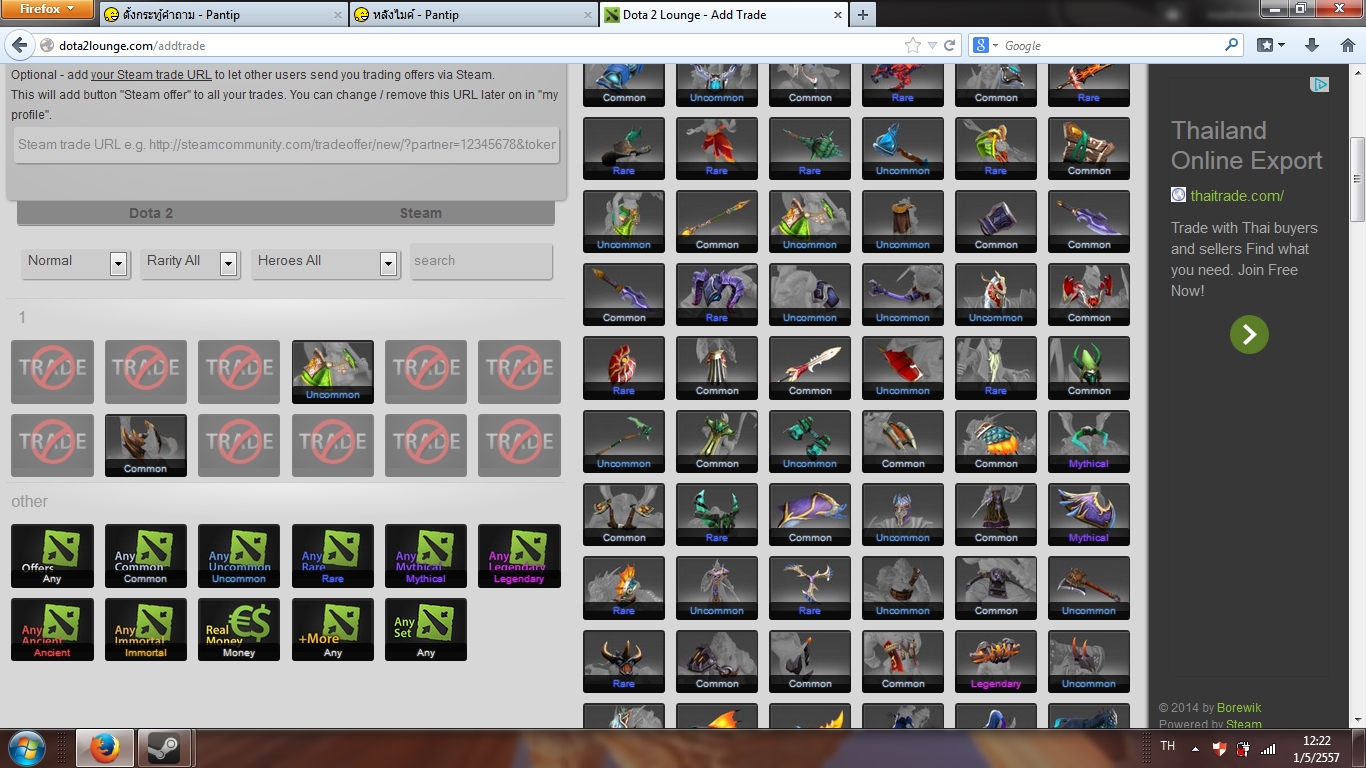The width and height of the screenshot is (1366, 768).
Task: Add the Common serrated white sword
Action: tap(810, 368)
